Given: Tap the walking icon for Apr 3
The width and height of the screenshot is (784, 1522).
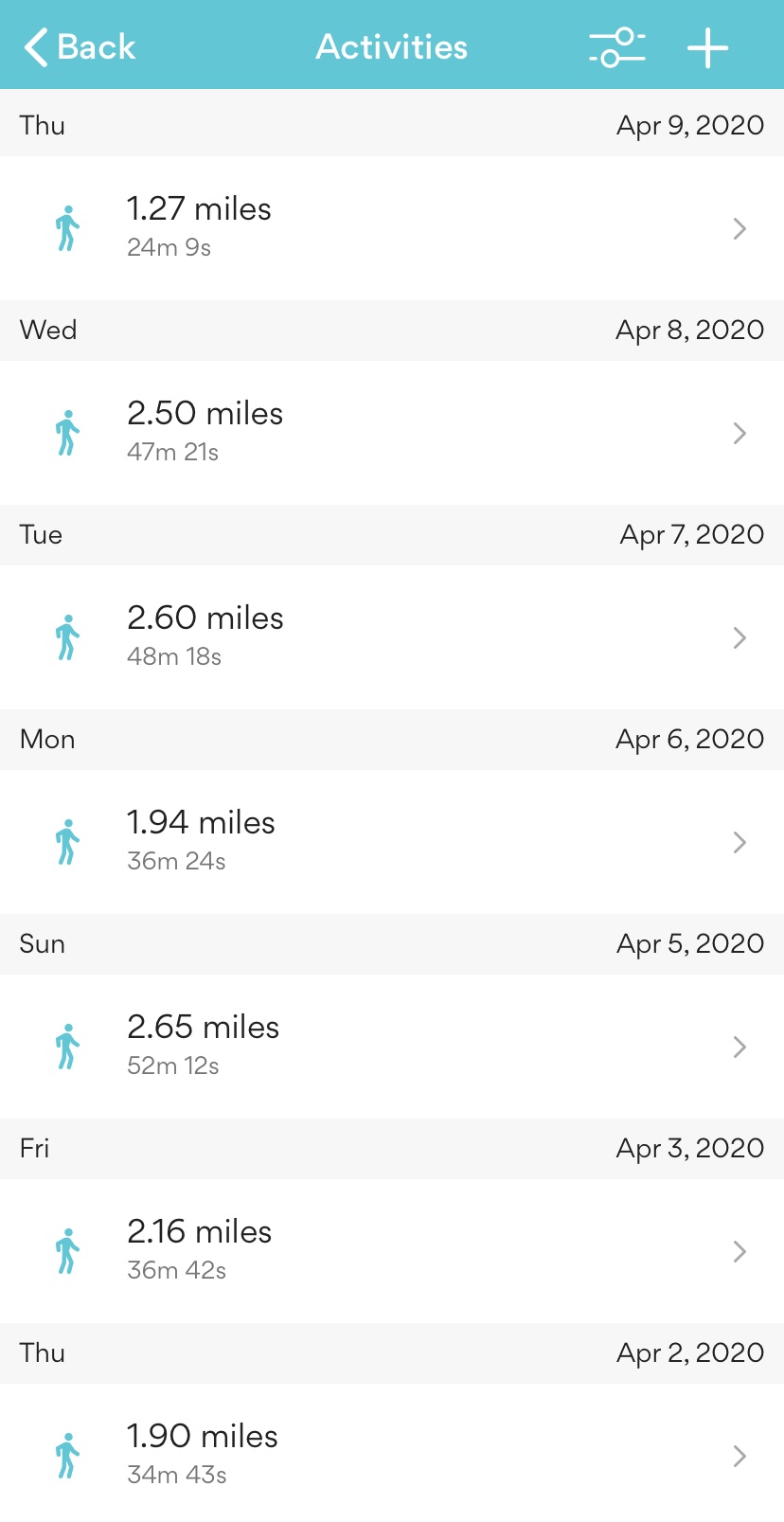Looking at the screenshot, I should [67, 1251].
